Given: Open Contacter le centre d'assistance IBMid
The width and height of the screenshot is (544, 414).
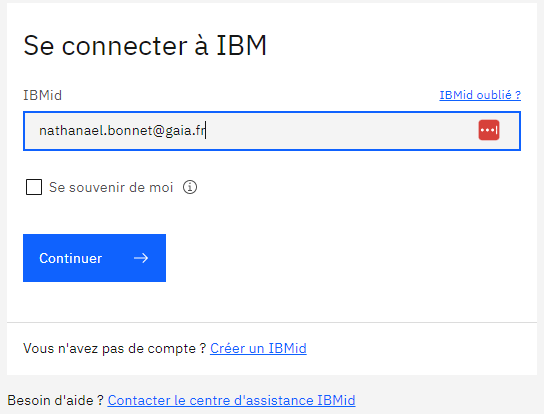Looking at the screenshot, I should point(231,400).
